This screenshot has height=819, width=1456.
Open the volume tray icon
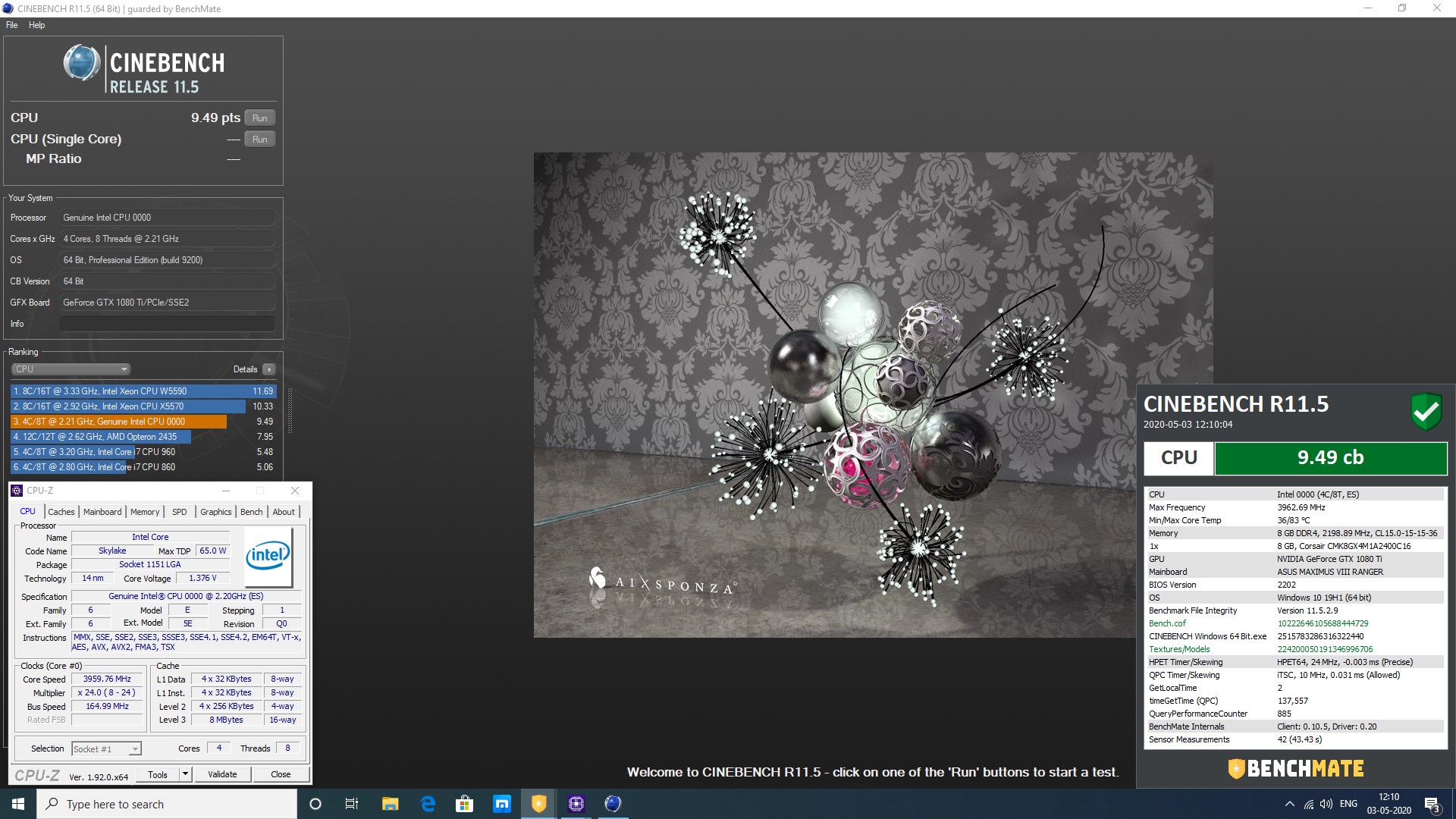(x=1326, y=804)
